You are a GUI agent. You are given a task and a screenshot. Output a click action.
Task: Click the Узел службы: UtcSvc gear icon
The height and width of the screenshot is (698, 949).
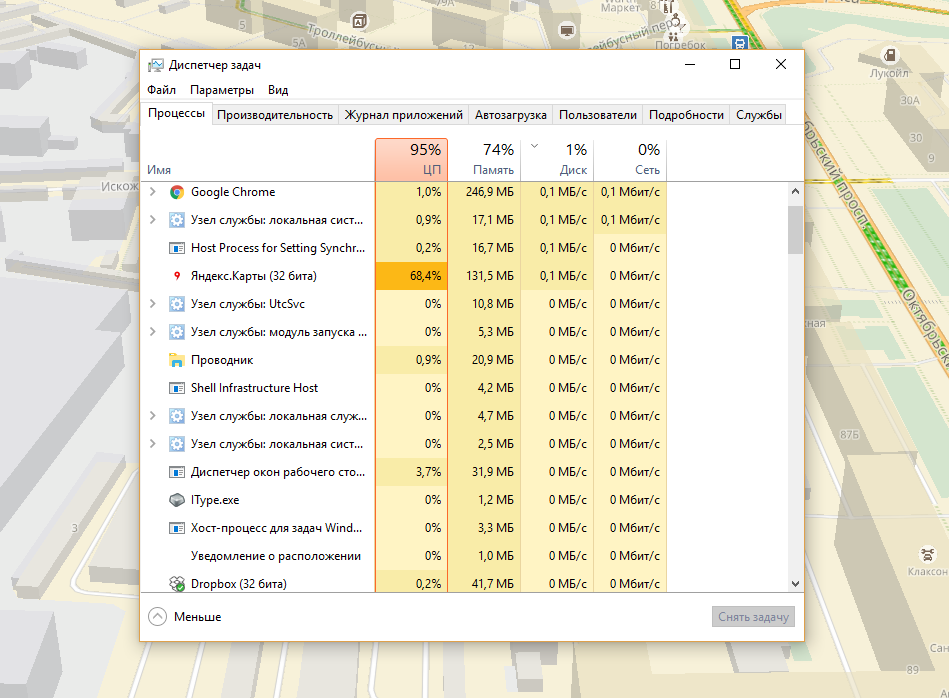[176, 304]
